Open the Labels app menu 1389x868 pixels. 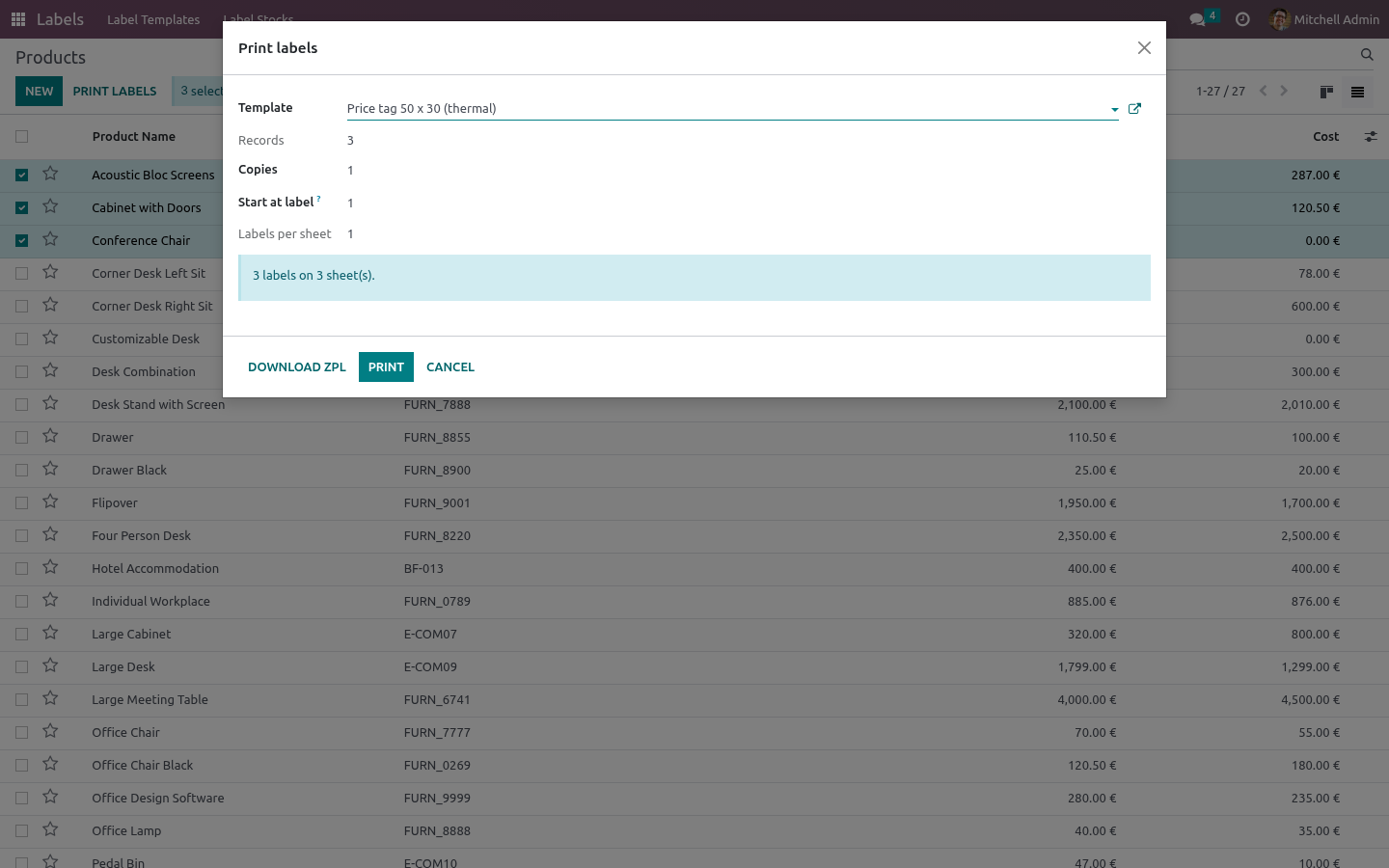(60, 19)
